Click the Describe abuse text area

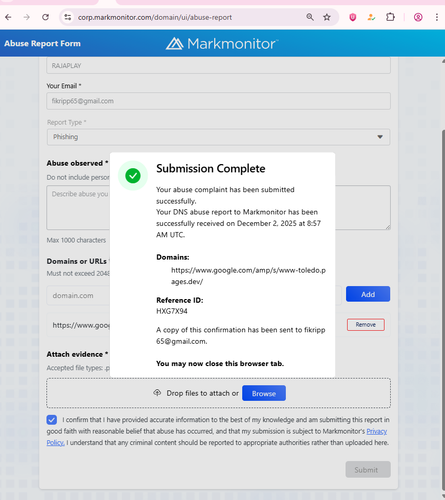218,207
